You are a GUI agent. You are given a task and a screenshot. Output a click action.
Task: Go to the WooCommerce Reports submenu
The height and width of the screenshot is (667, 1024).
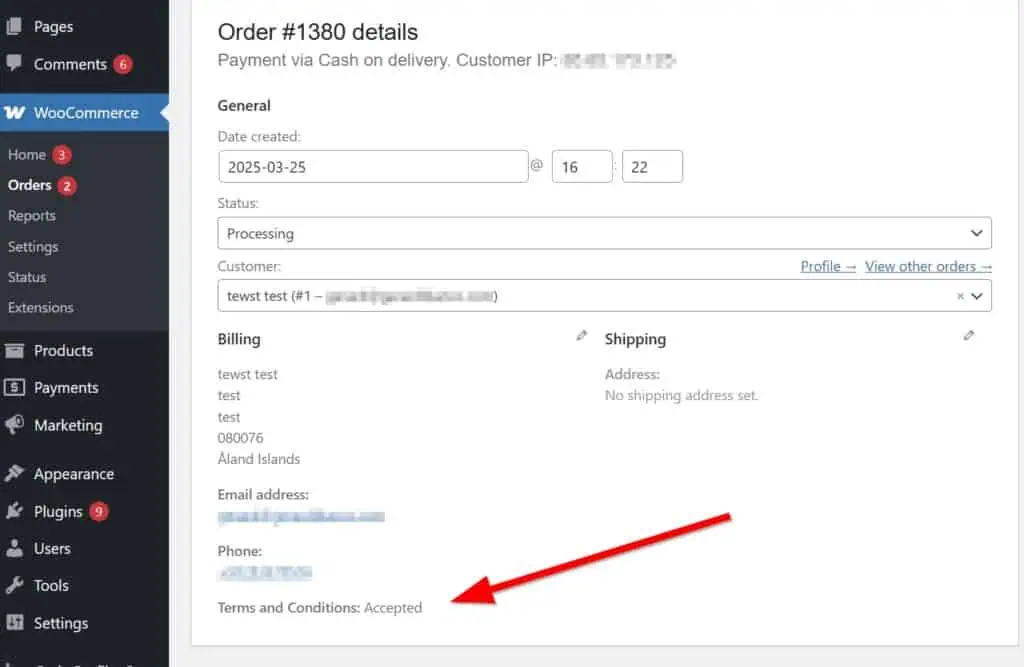[x=32, y=216]
